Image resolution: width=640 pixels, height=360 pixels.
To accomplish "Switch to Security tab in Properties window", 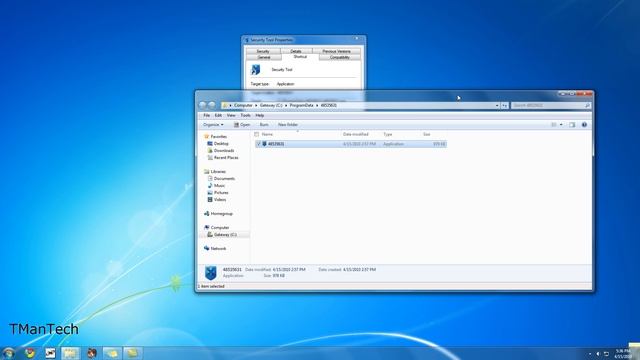I will [x=263, y=51].
